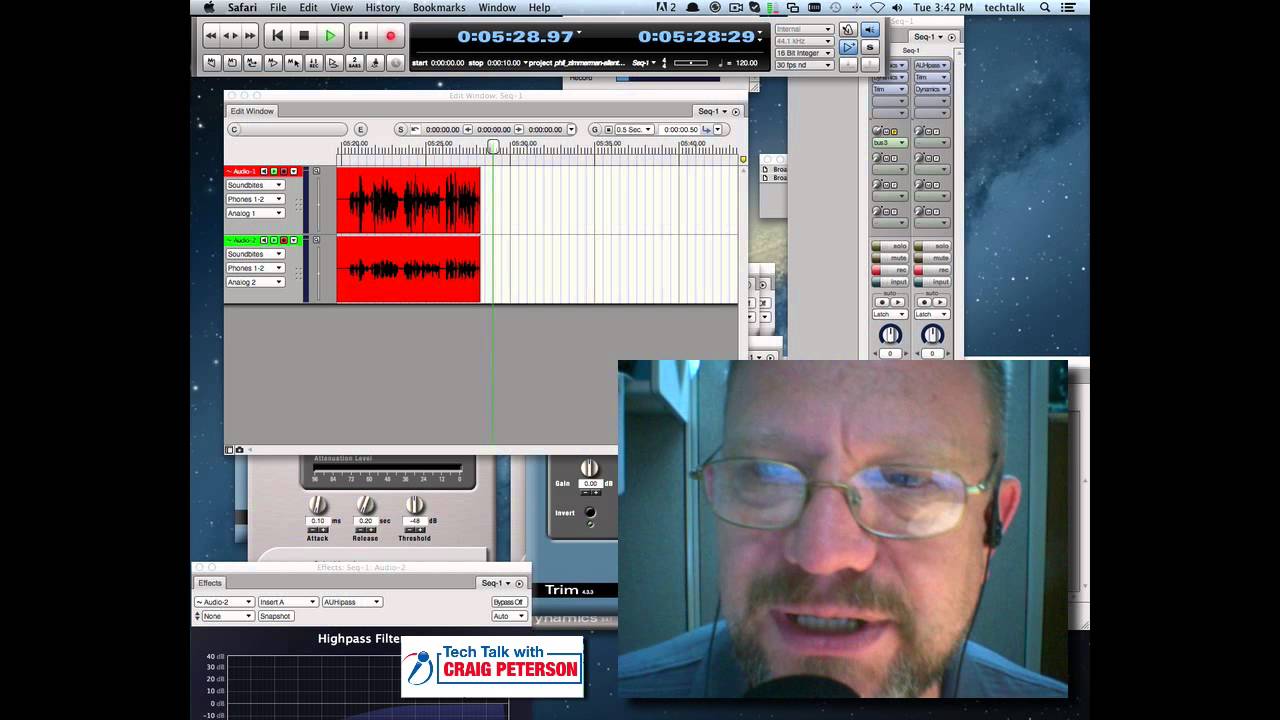Open the Audio-1 Soundbites layer dropdown
The height and width of the screenshot is (720, 1280).
pos(255,185)
